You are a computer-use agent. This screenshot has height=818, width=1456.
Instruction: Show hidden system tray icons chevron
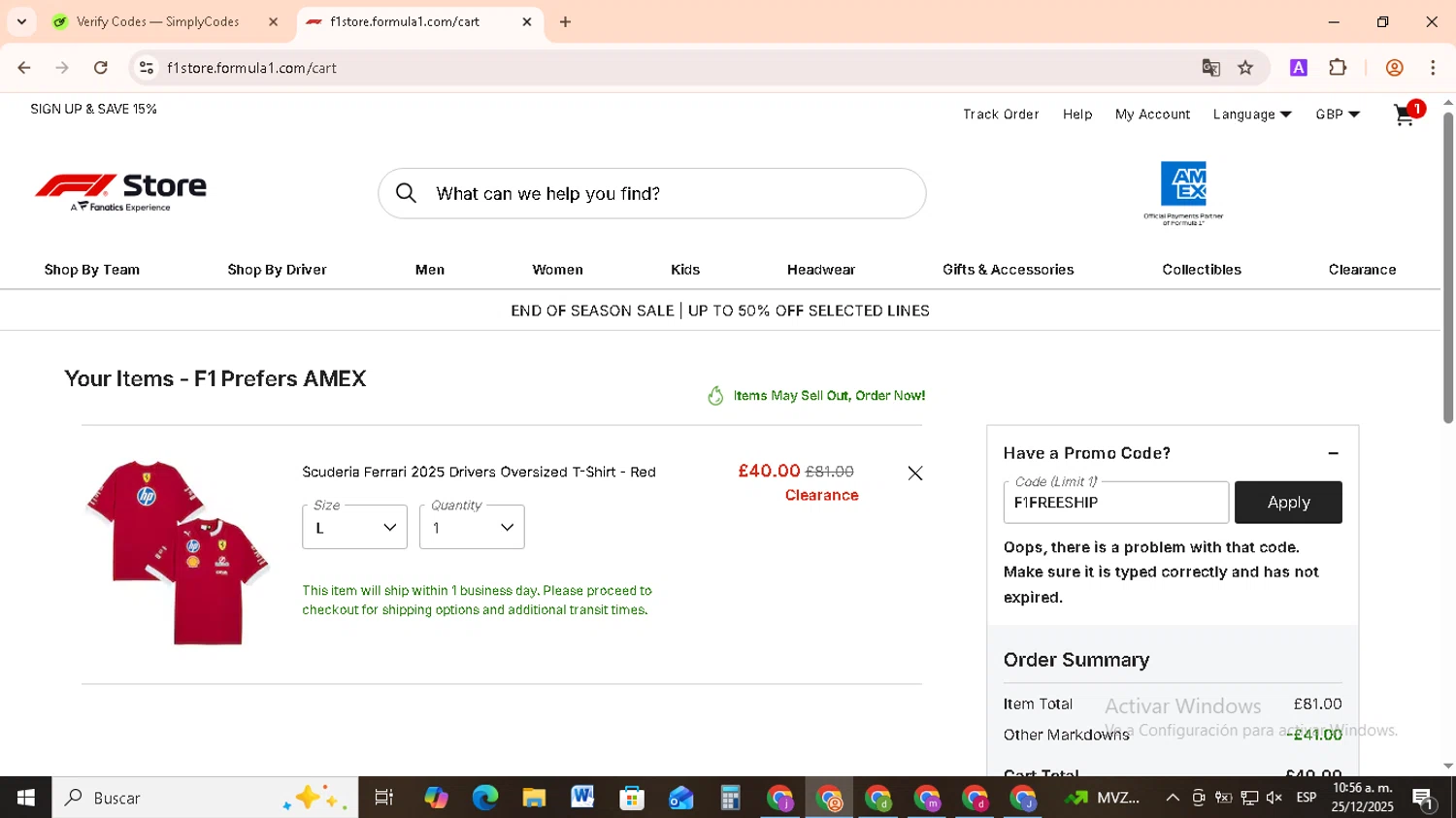tap(1173, 798)
